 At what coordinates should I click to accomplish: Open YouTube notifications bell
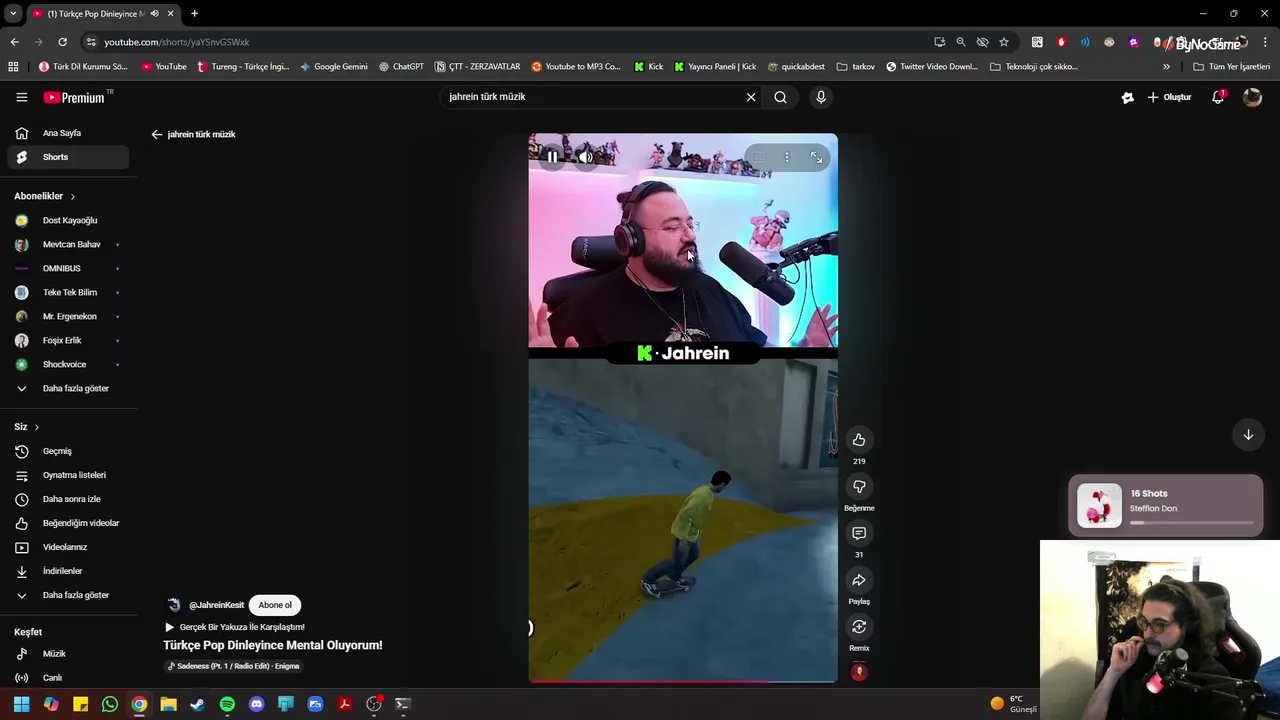[x=1218, y=97]
